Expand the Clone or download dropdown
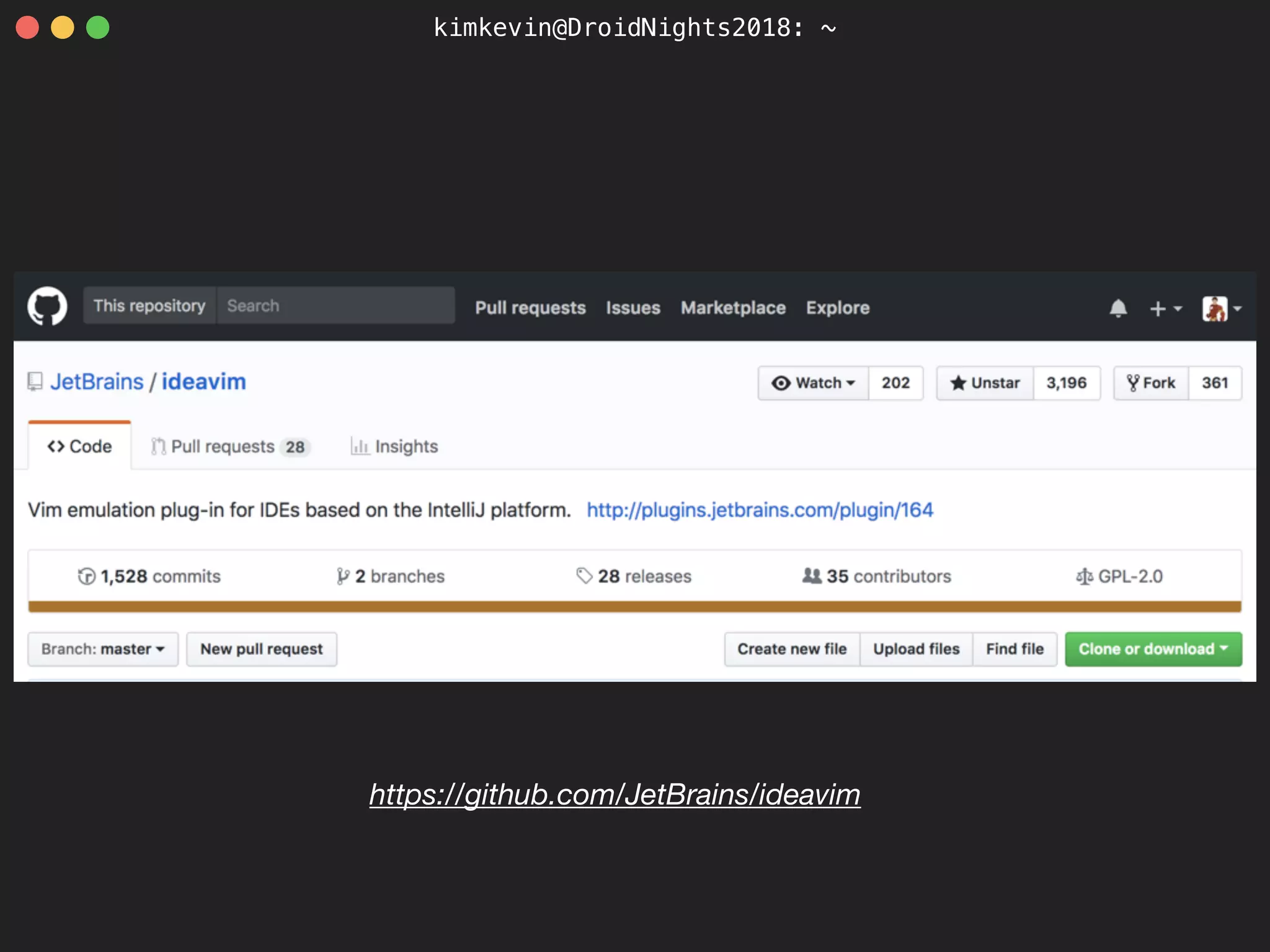 (1153, 649)
